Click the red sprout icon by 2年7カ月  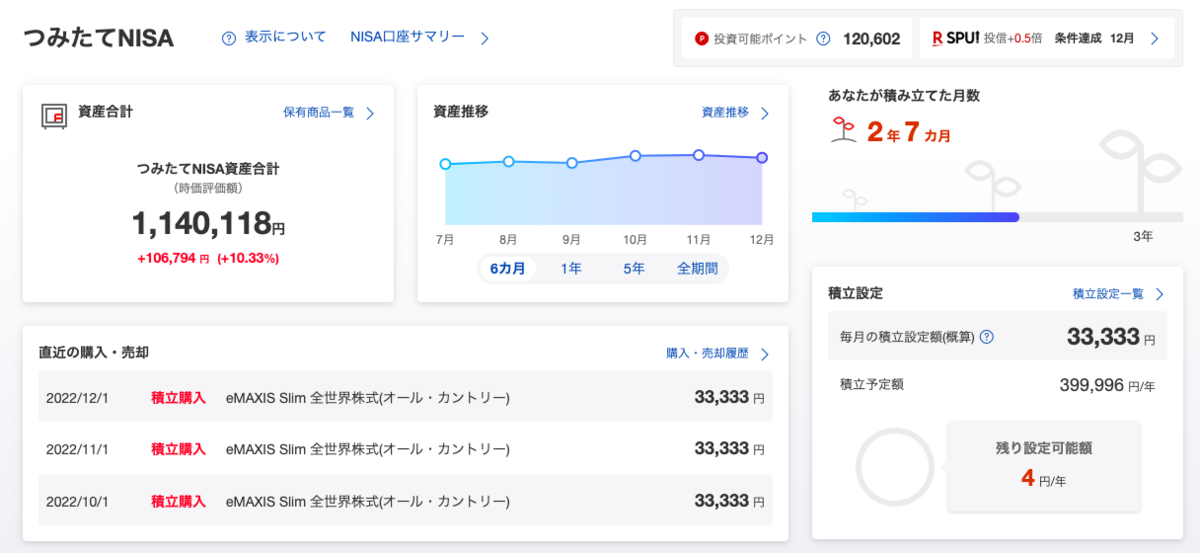coord(843,130)
